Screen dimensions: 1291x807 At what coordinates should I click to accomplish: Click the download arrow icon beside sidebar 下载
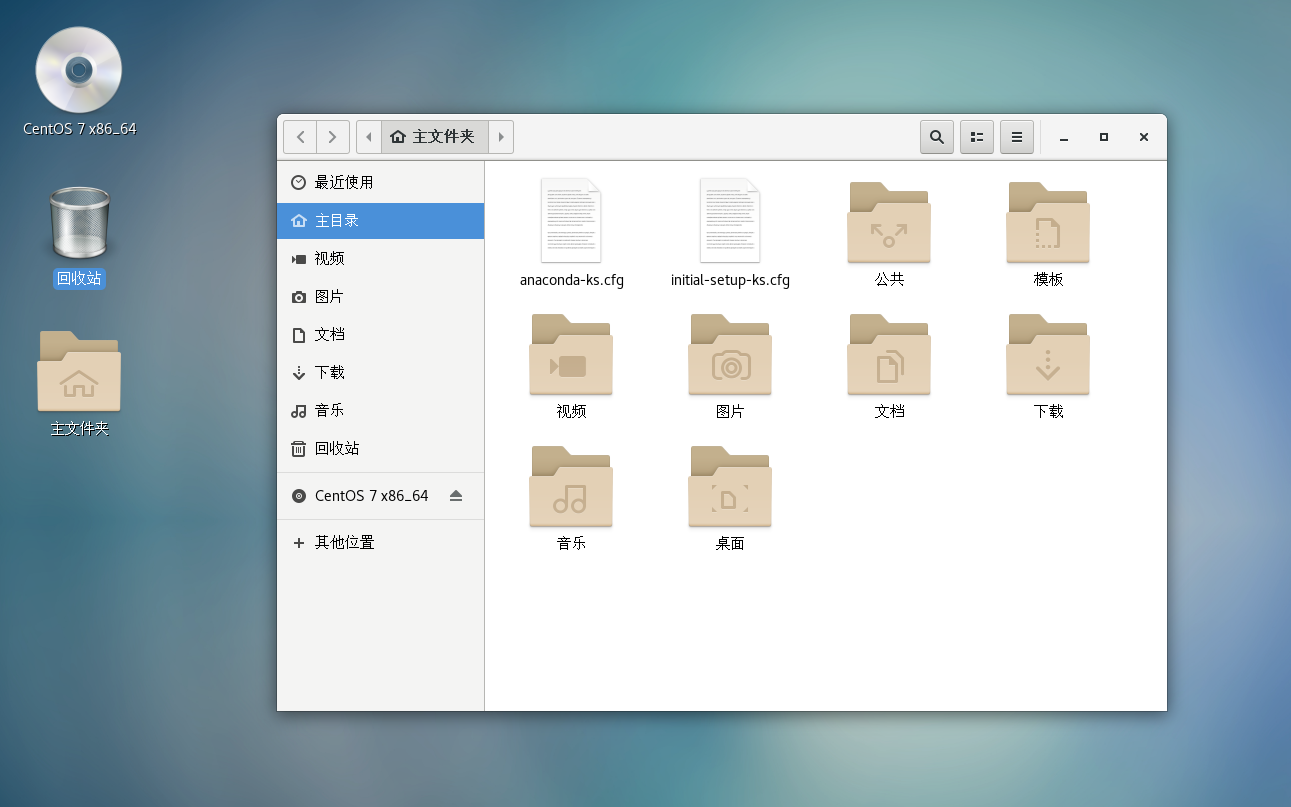click(298, 373)
